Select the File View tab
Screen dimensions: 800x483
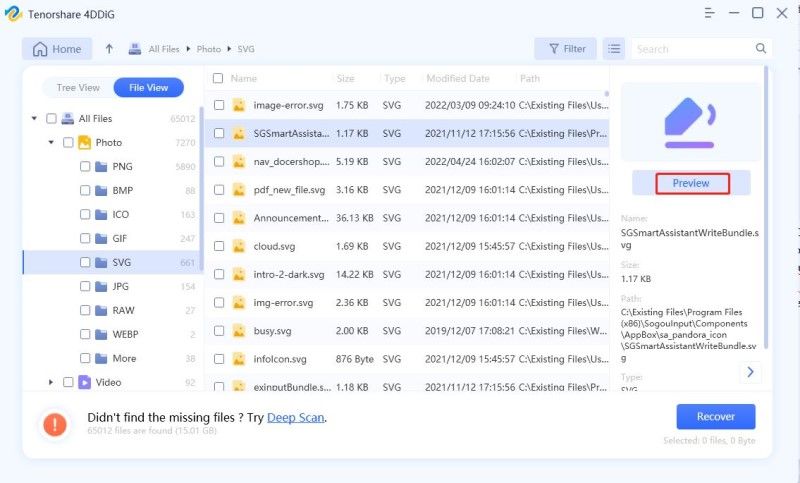[x=148, y=88]
